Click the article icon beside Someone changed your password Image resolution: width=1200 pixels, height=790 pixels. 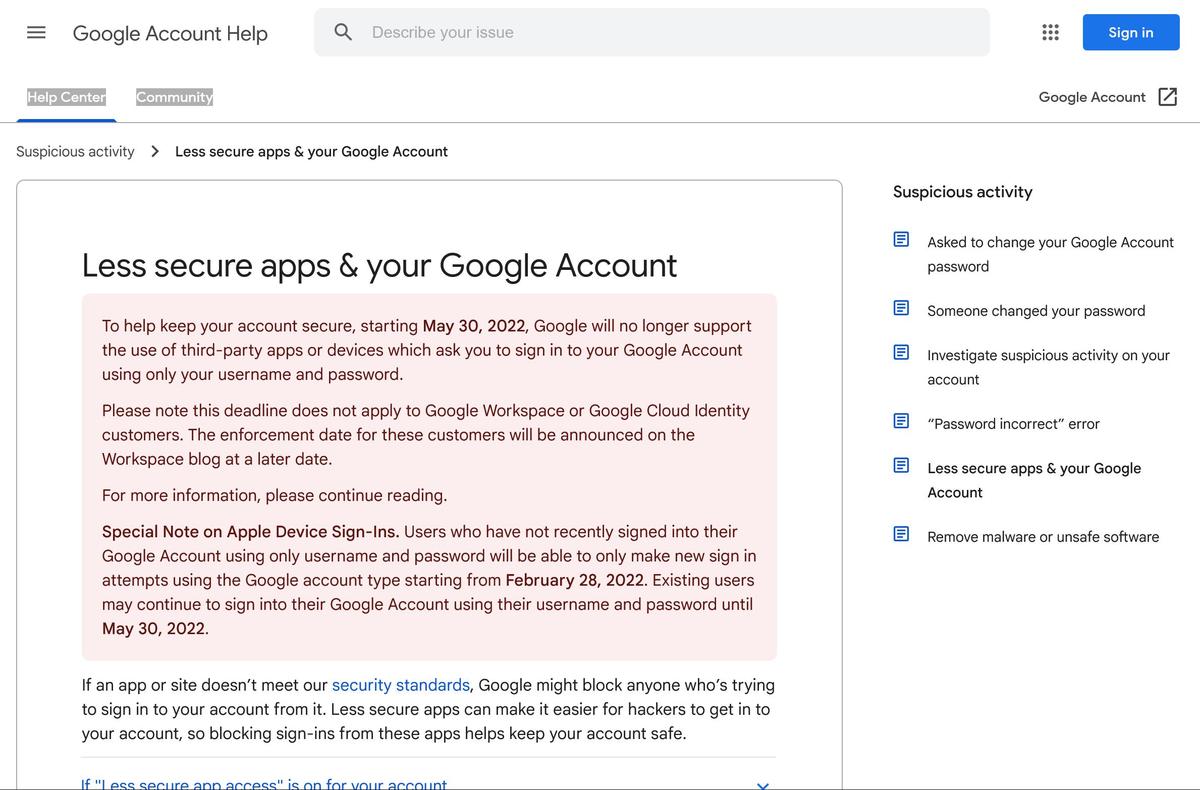[x=901, y=308]
